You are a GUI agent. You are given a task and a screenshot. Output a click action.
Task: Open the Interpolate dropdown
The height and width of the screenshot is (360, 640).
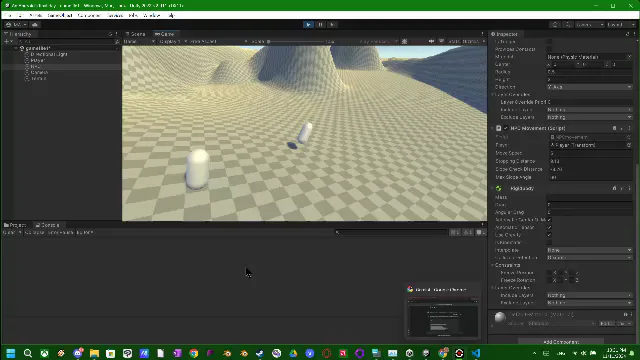click(589, 250)
